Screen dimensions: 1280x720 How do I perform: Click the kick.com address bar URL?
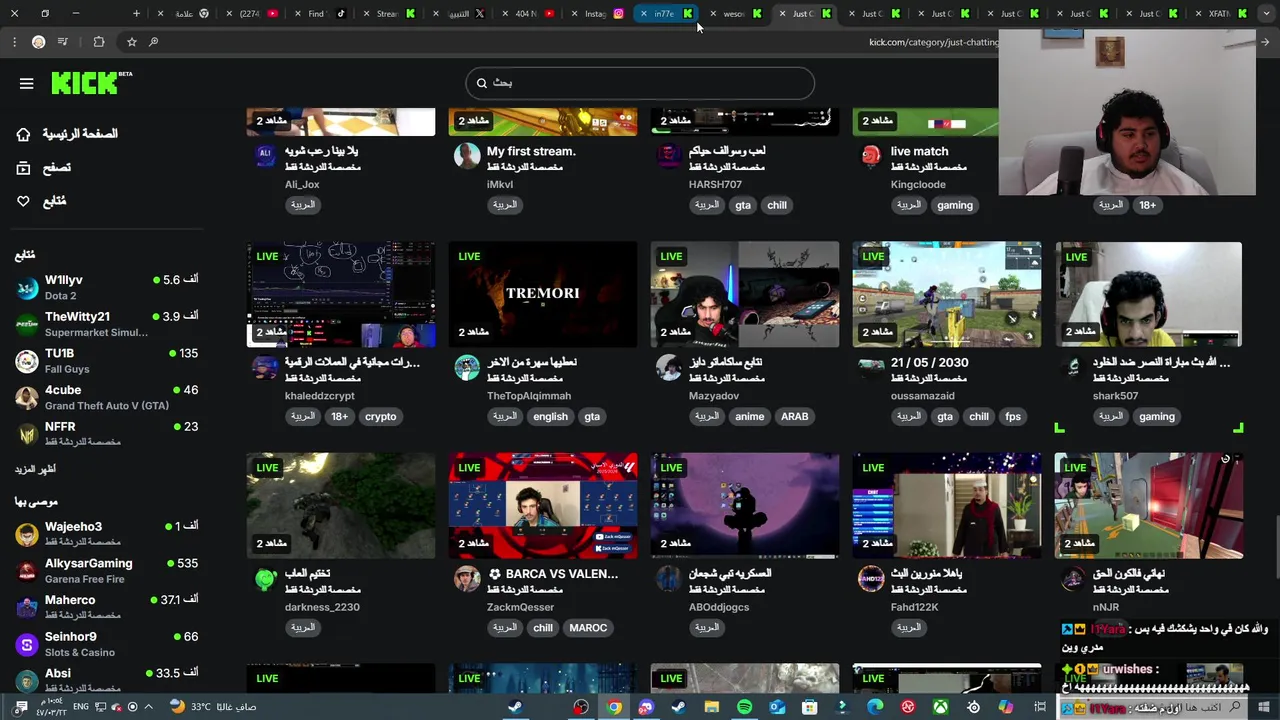point(934,42)
